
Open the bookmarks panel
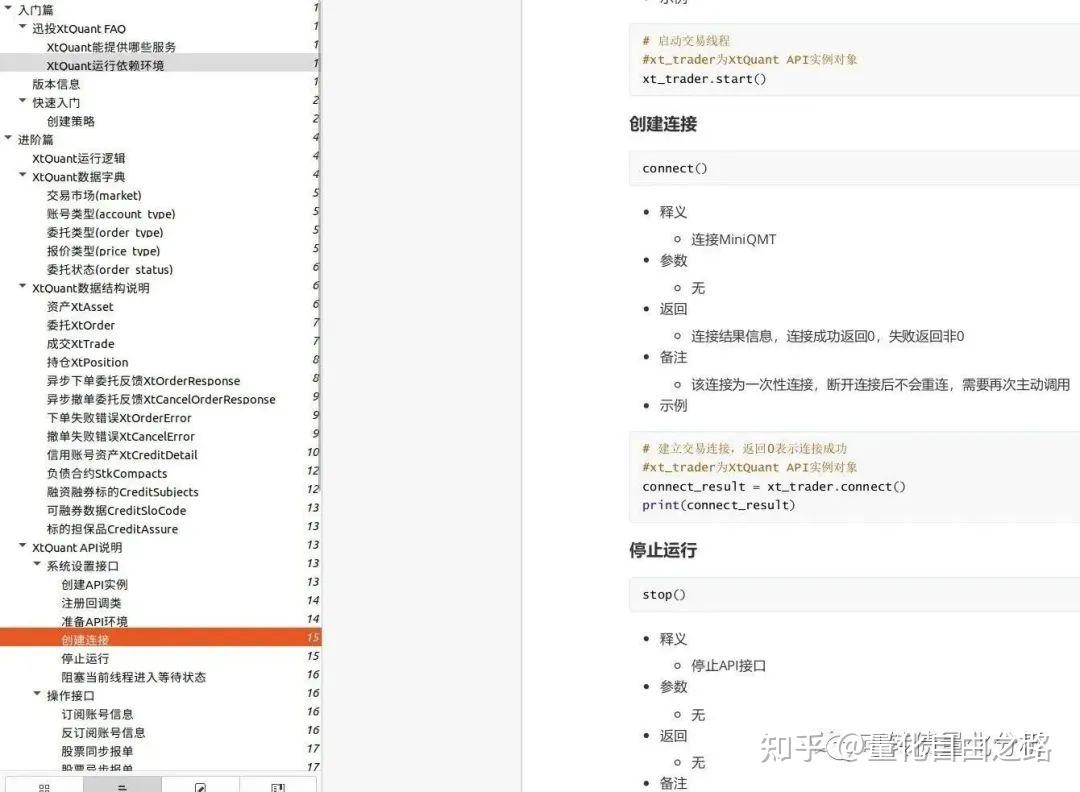(x=278, y=786)
